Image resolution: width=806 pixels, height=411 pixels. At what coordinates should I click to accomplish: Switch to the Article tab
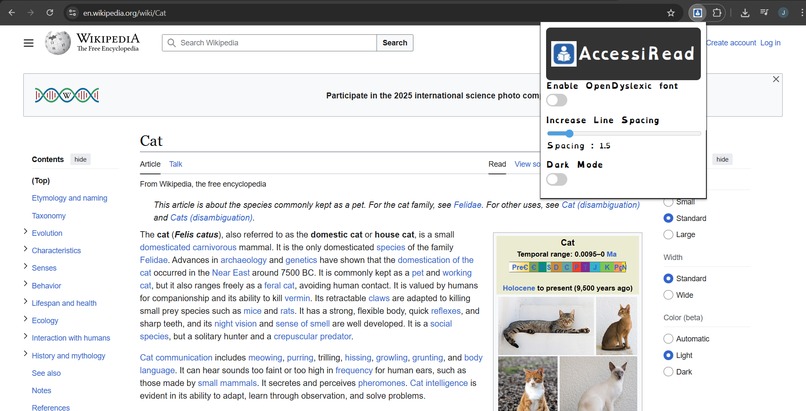pyautogui.click(x=150, y=164)
